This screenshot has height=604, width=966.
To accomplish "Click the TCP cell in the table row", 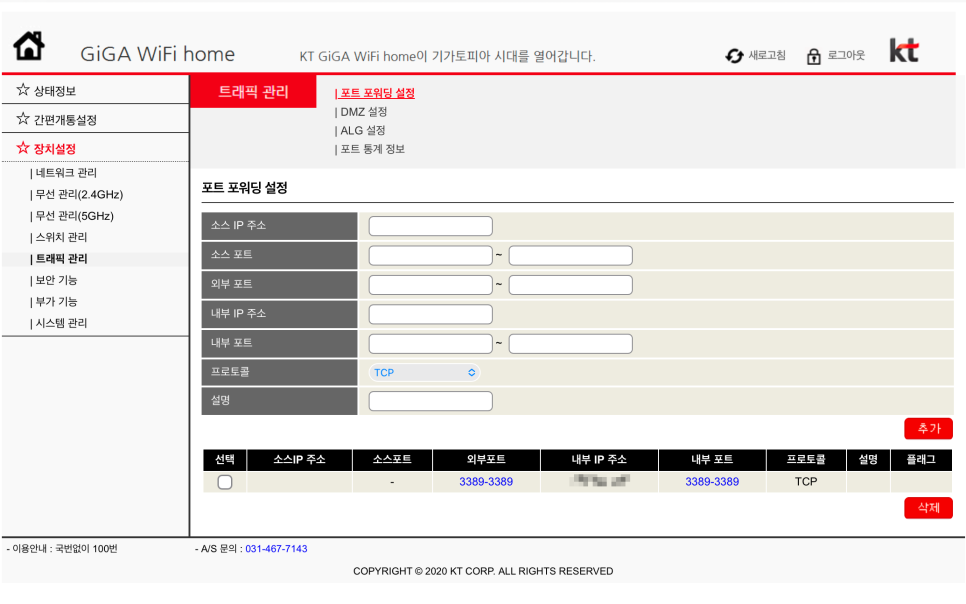I will pos(806,482).
